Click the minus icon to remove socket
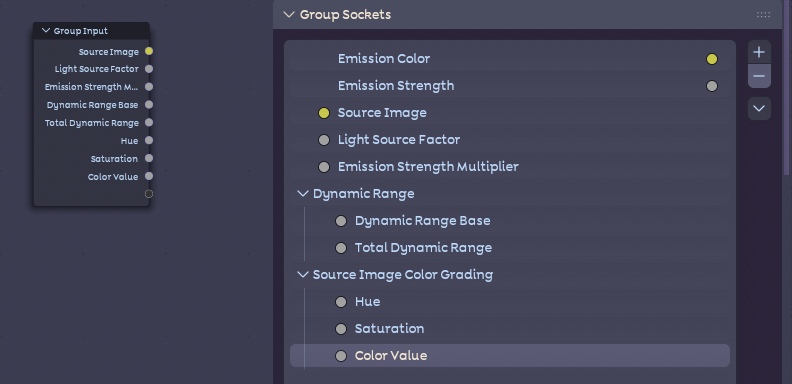Viewport: 792px width, 384px height. click(x=759, y=76)
